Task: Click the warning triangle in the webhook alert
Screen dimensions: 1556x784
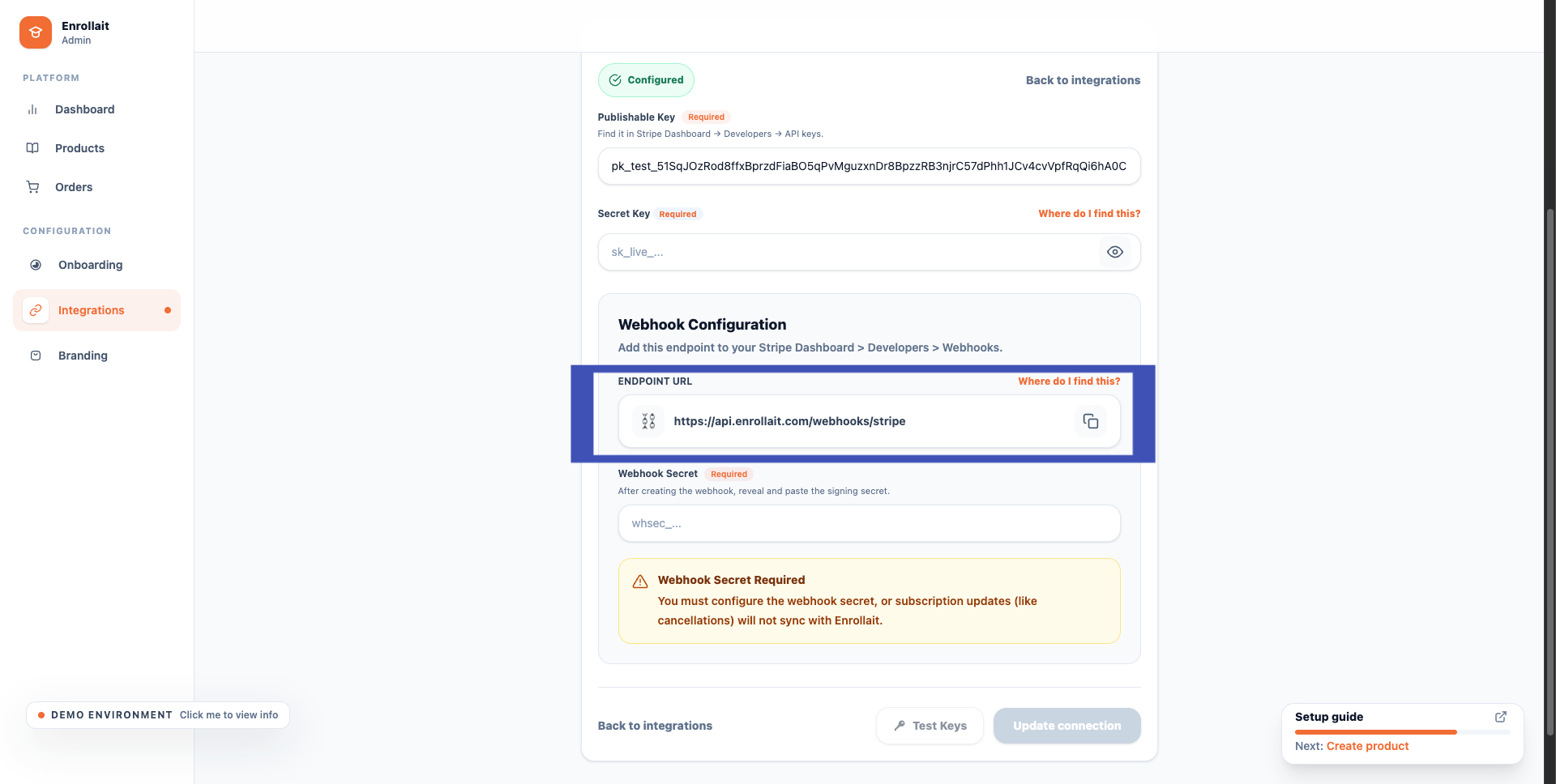Action: click(639, 581)
